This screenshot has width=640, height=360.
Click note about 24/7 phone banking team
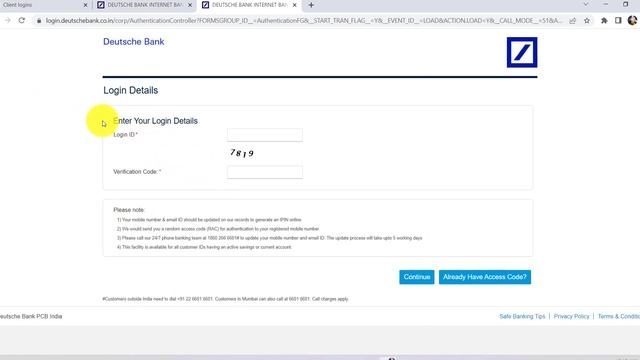(269, 238)
